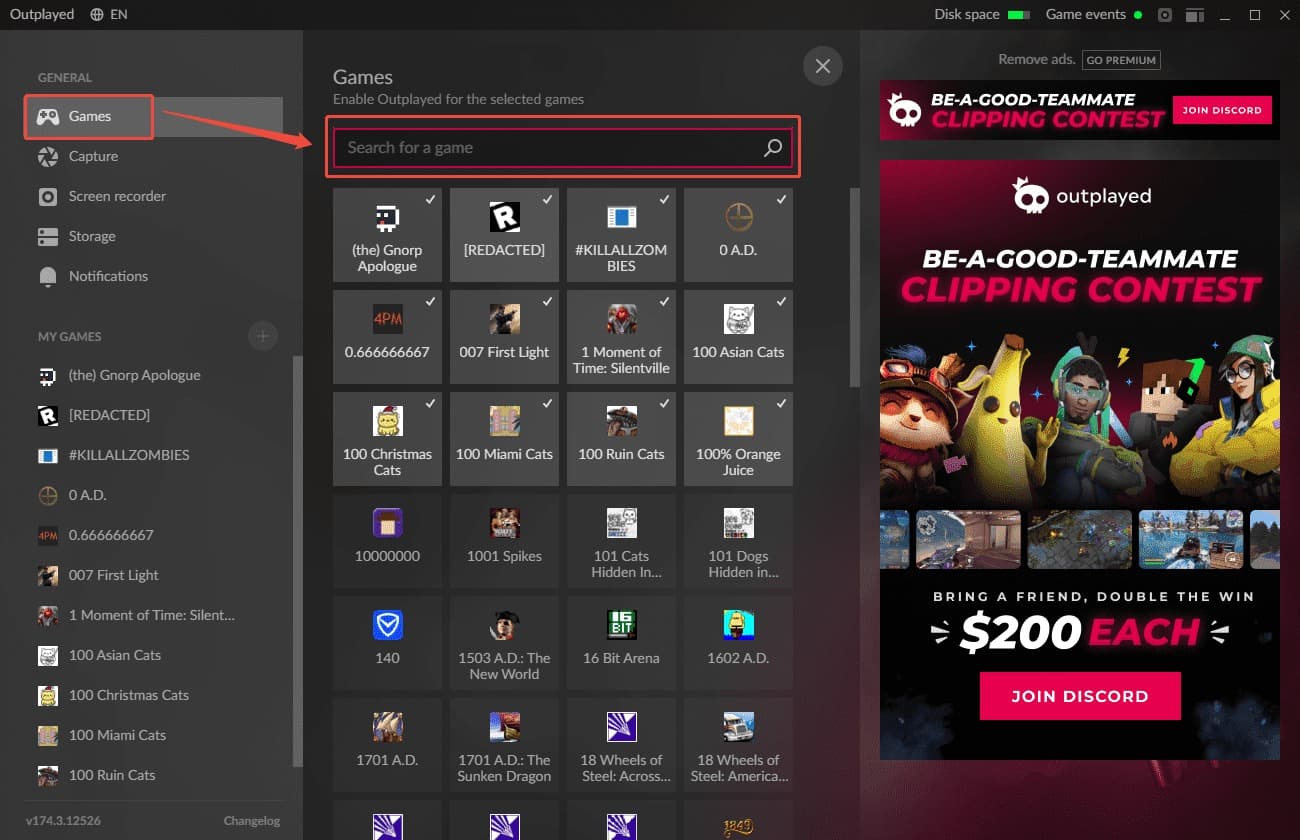Click the Outplayed app title
This screenshot has height=840, width=1300.
(43, 15)
